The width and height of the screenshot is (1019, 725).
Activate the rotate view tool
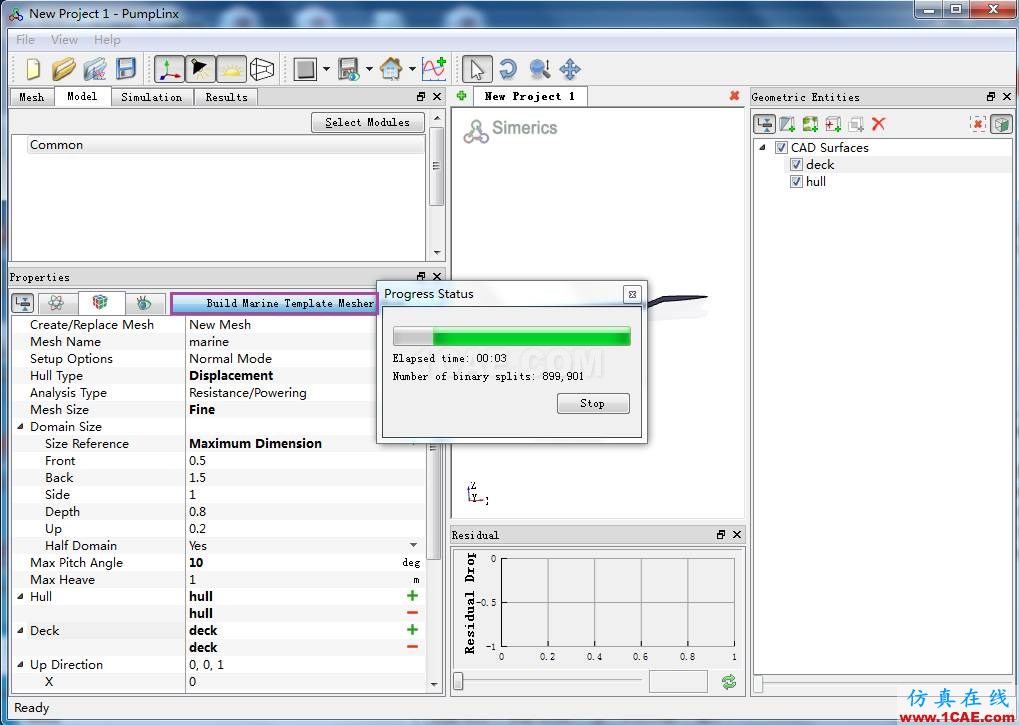coord(508,69)
